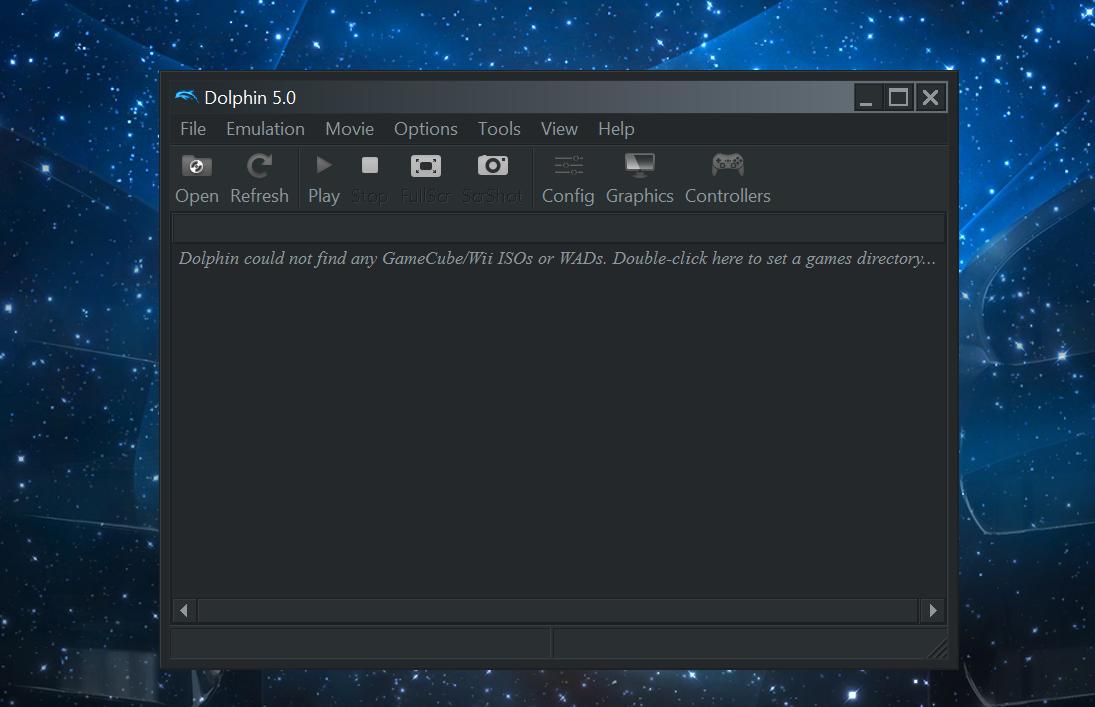Refresh the game list

[x=259, y=179]
